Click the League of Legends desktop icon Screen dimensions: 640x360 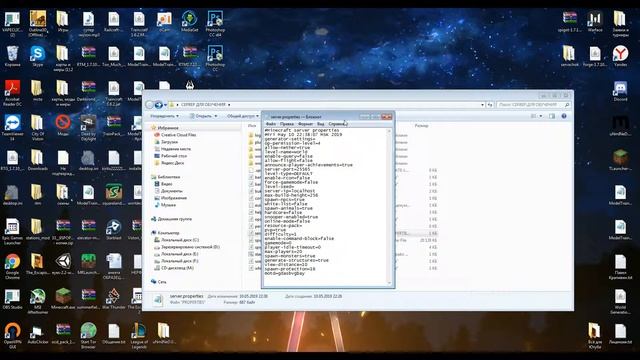139,336
